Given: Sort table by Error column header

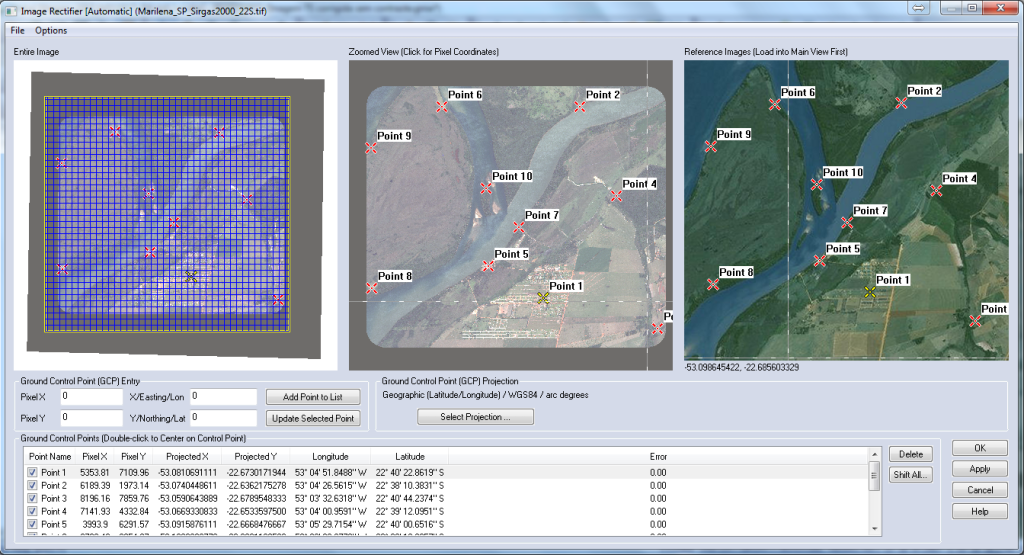Looking at the screenshot, I should point(657,456).
